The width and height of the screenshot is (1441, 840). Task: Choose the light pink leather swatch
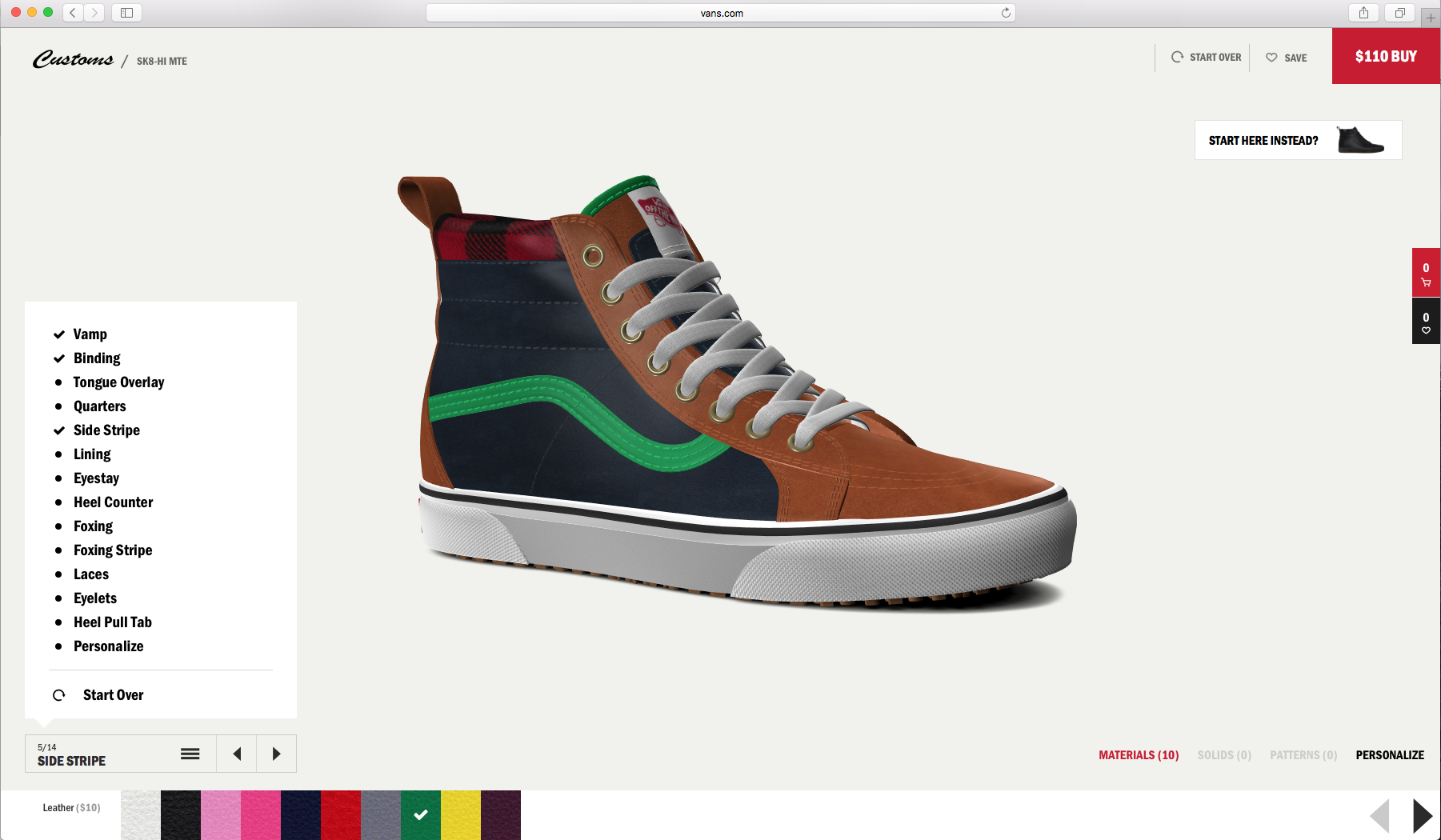[x=221, y=815]
